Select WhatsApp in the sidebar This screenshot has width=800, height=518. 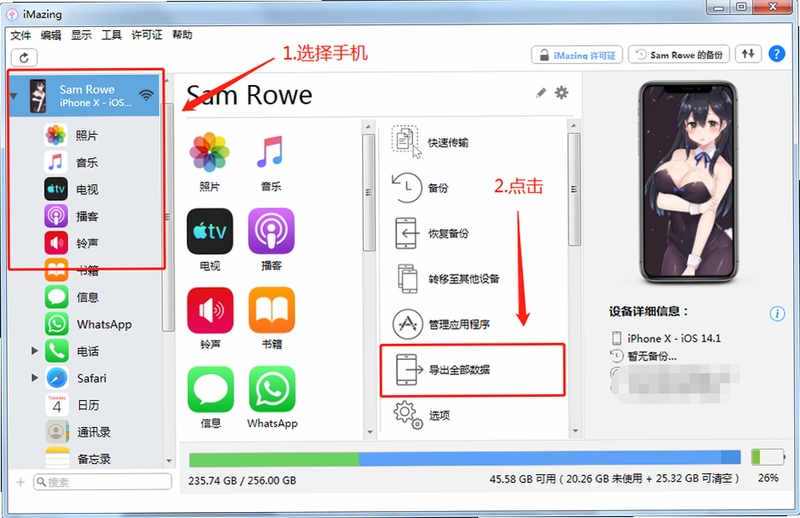pos(104,324)
